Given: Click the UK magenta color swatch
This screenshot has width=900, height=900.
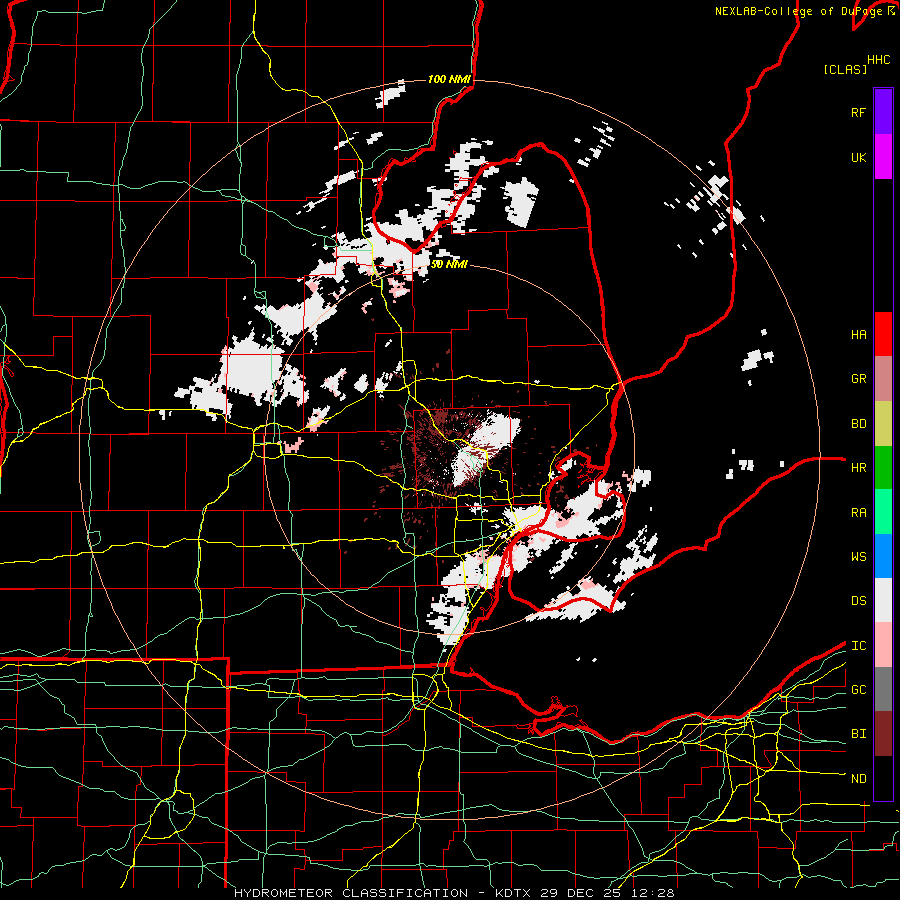Looking at the screenshot, I should [883, 157].
